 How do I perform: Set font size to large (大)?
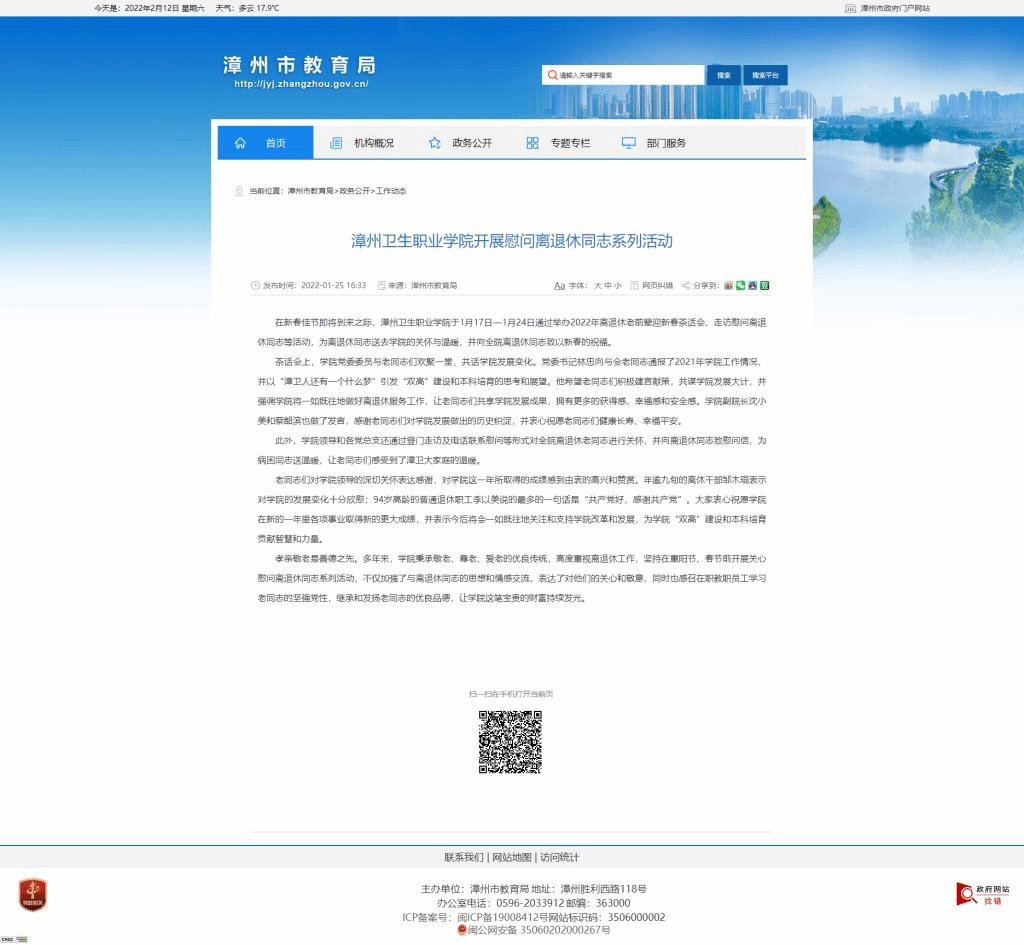point(598,286)
